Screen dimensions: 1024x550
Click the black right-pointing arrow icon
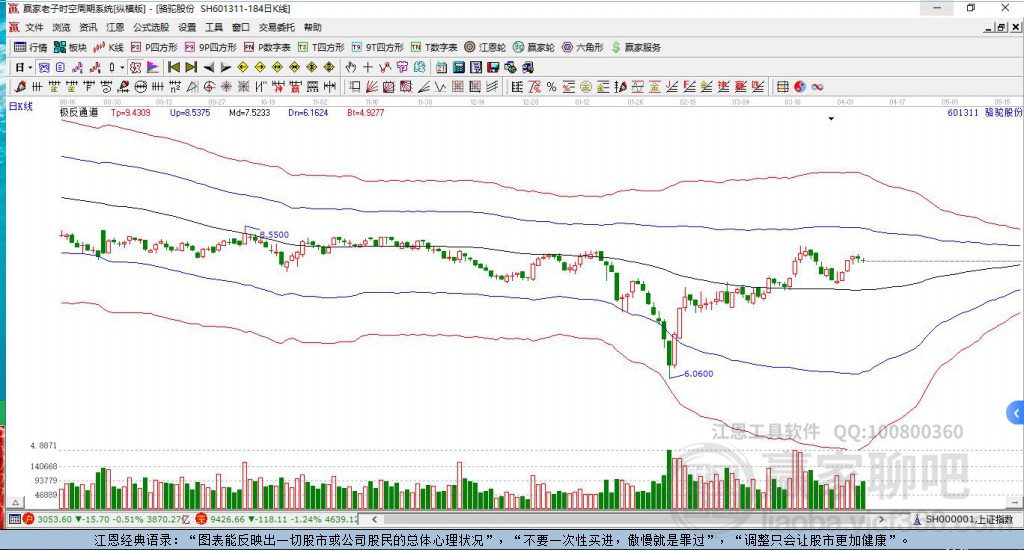[x=225, y=67]
